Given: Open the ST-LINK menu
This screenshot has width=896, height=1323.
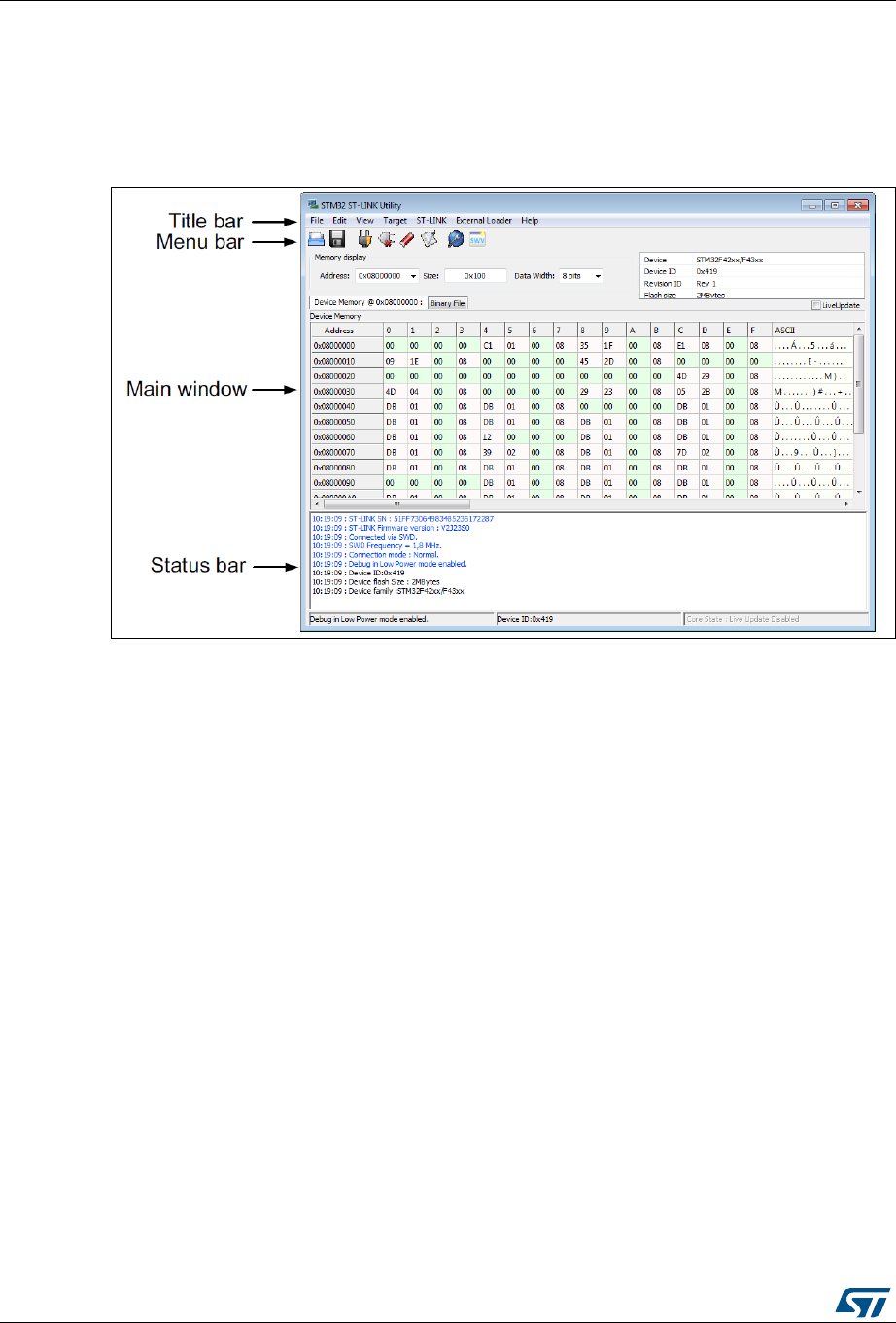Looking at the screenshot, I should [x=431, y=221].
